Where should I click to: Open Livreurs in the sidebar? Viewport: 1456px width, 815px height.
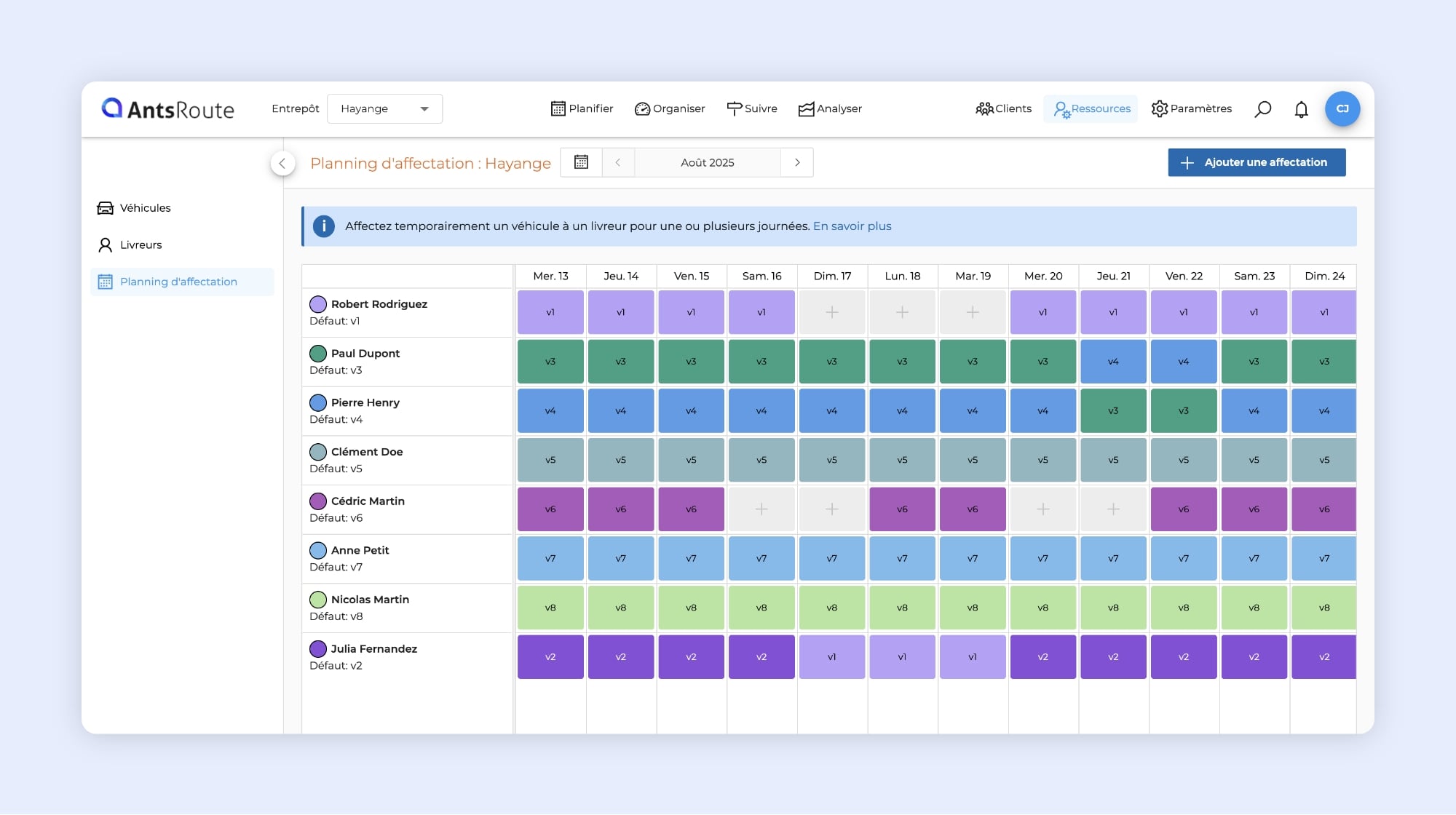(141, 245)
